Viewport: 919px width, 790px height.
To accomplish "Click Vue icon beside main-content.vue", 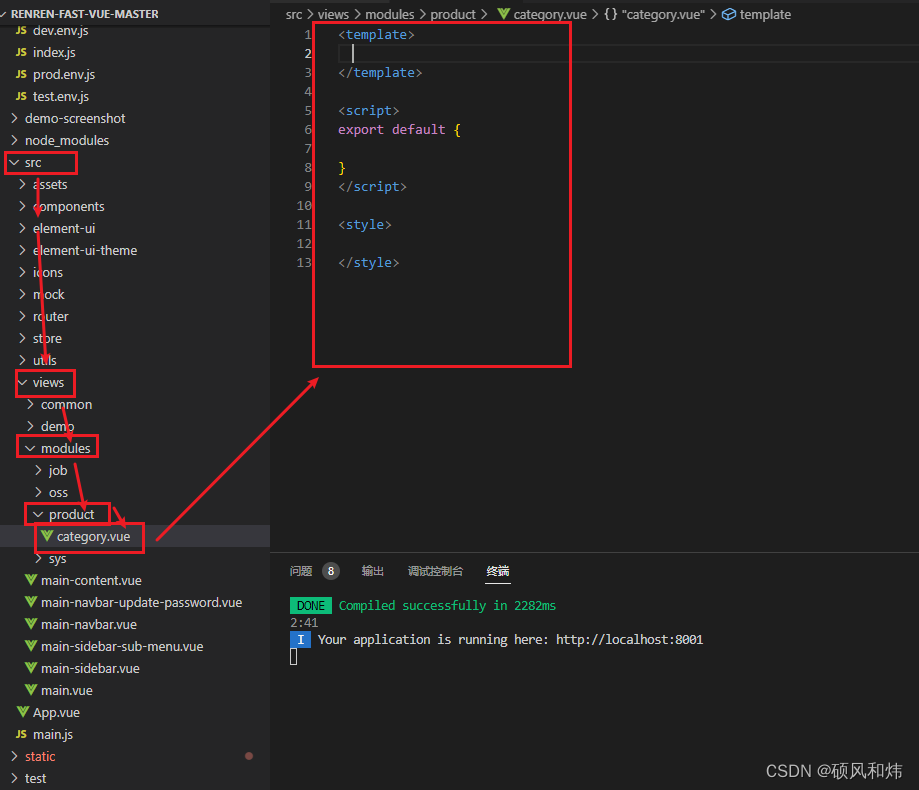I will point(31,580).
